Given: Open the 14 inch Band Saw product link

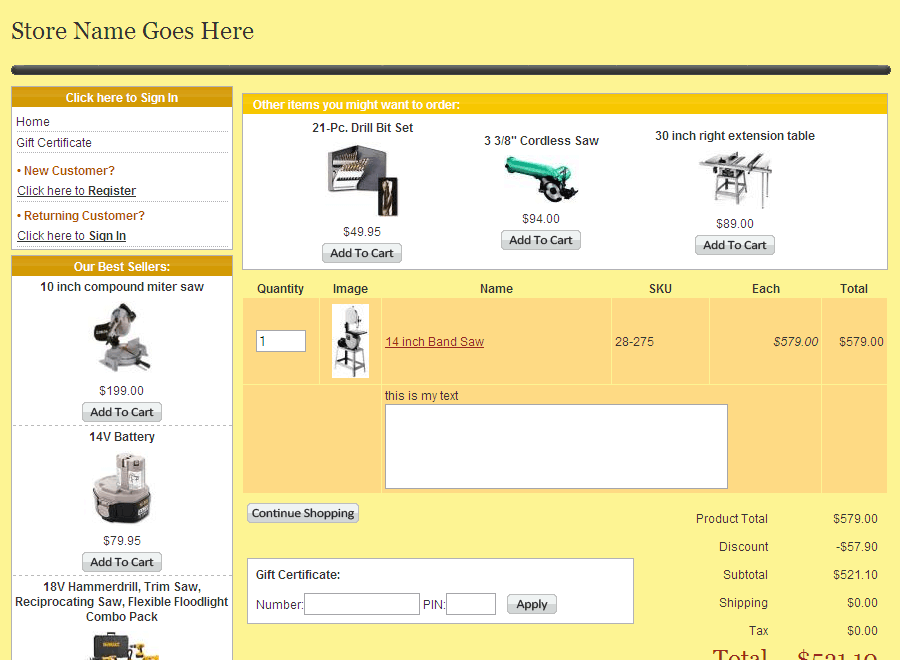Looking at the screenshot, I should click(x=434, y=342).
